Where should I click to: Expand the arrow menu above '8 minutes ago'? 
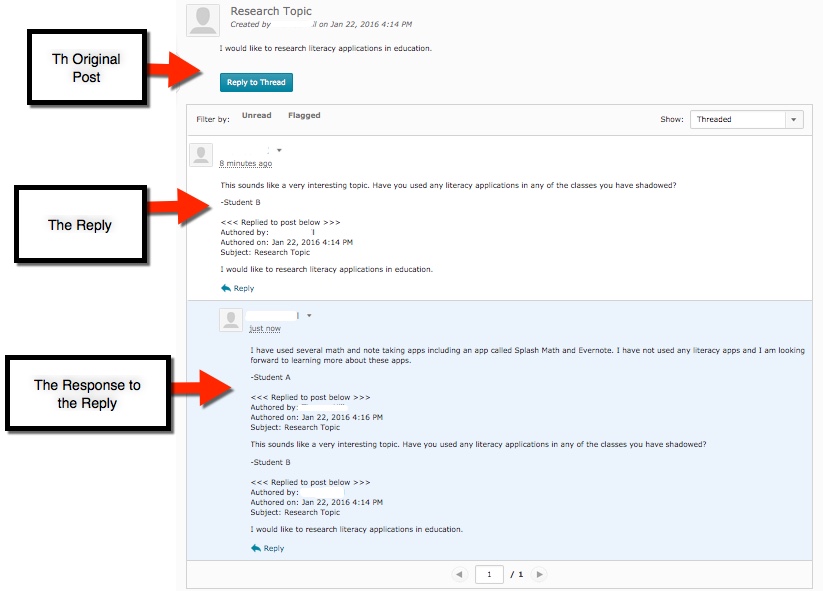pos(279,151)
